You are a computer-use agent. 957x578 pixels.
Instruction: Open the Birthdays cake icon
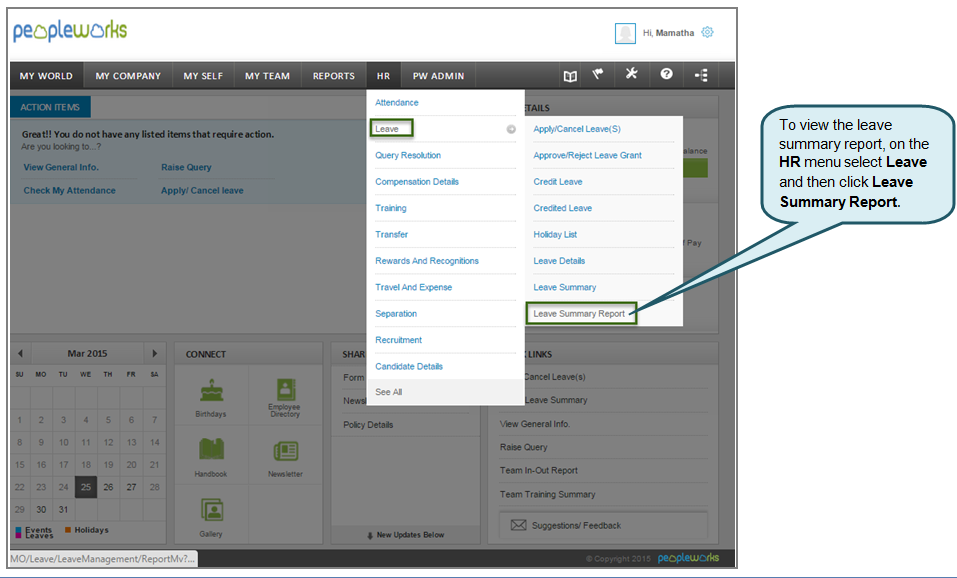[x=211, y=391]
